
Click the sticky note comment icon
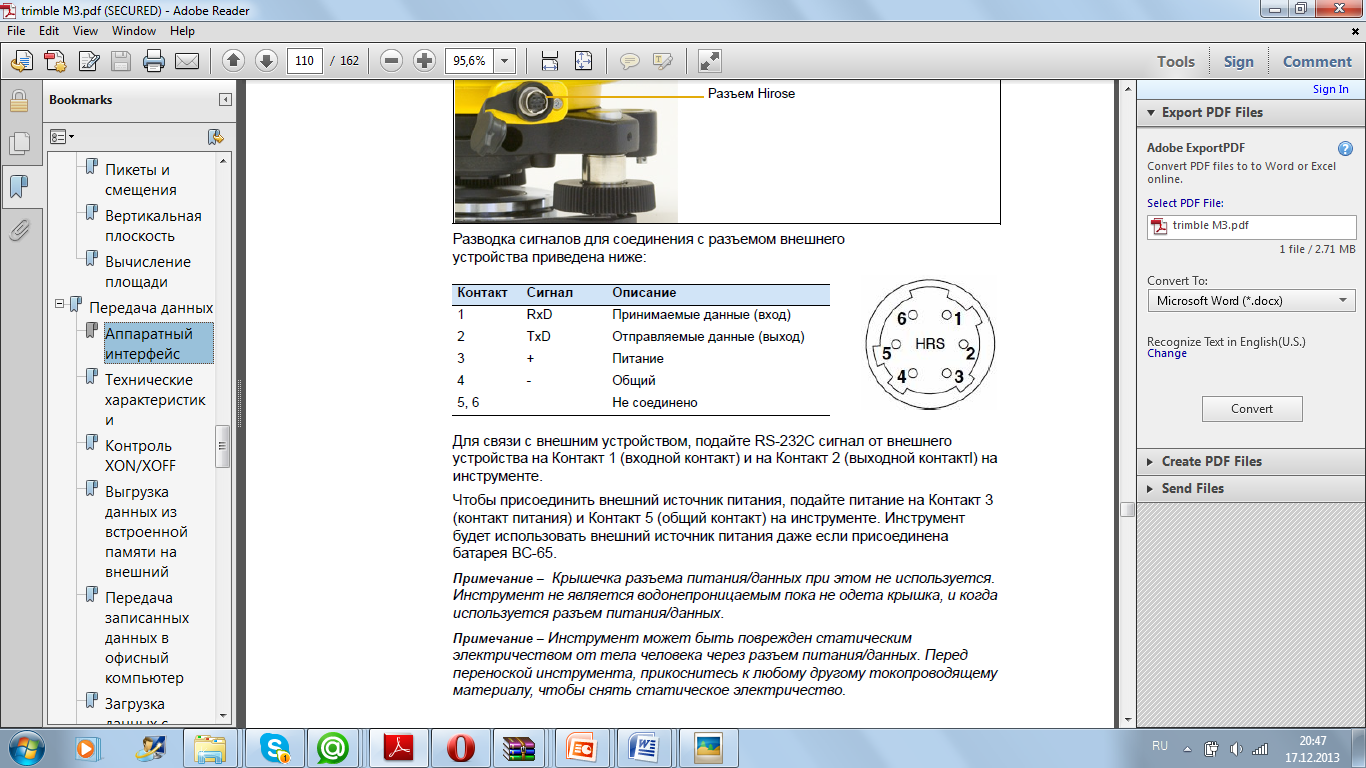(629, 61)
